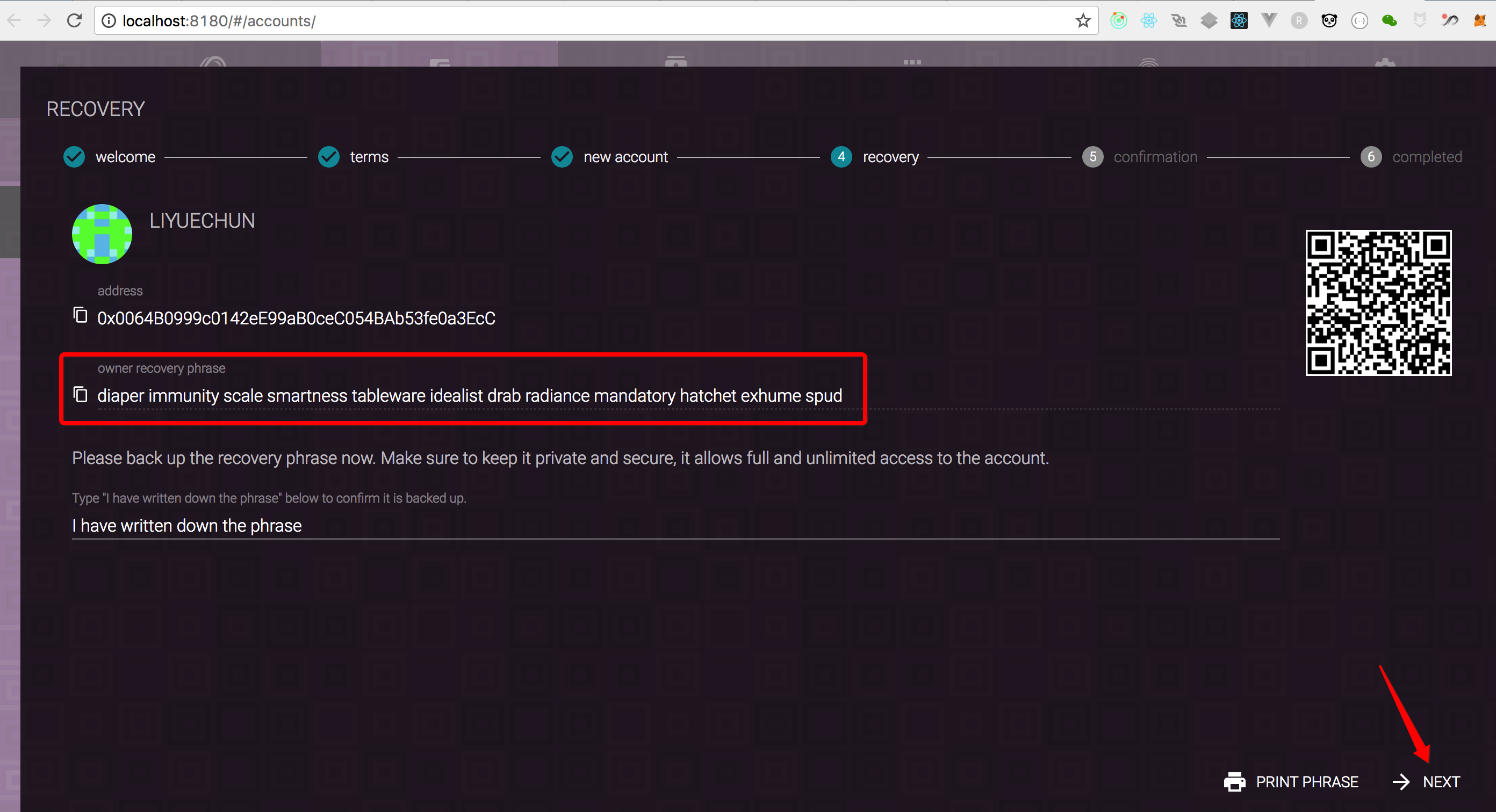Select step 6 completed in the stepper
Image resolution: width=1496 pixels, height=812 pixels.
(1411, 157)
